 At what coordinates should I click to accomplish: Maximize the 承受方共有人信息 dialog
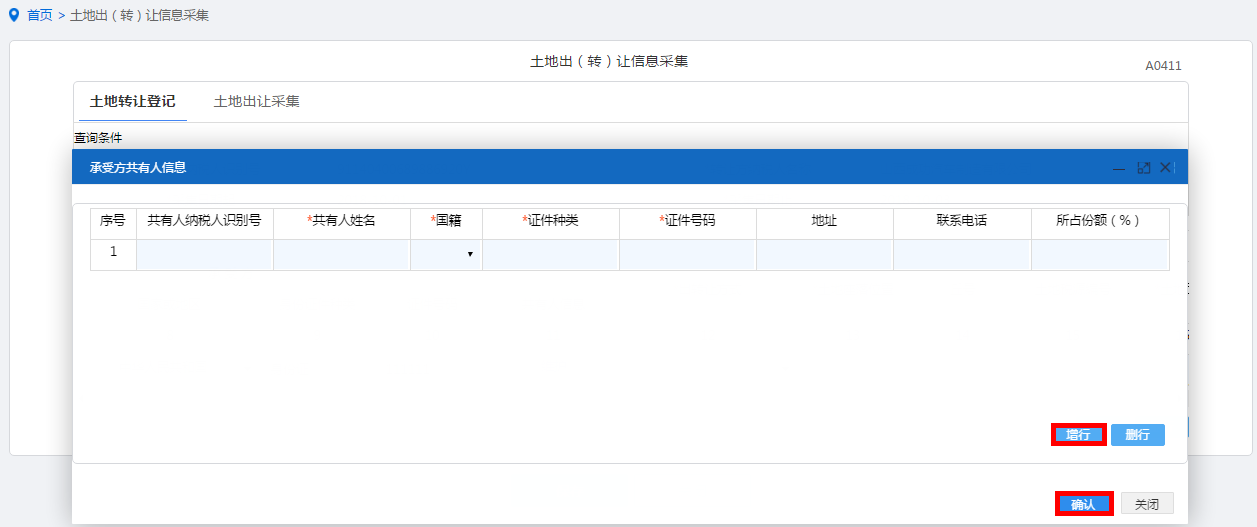point(1143,168)
